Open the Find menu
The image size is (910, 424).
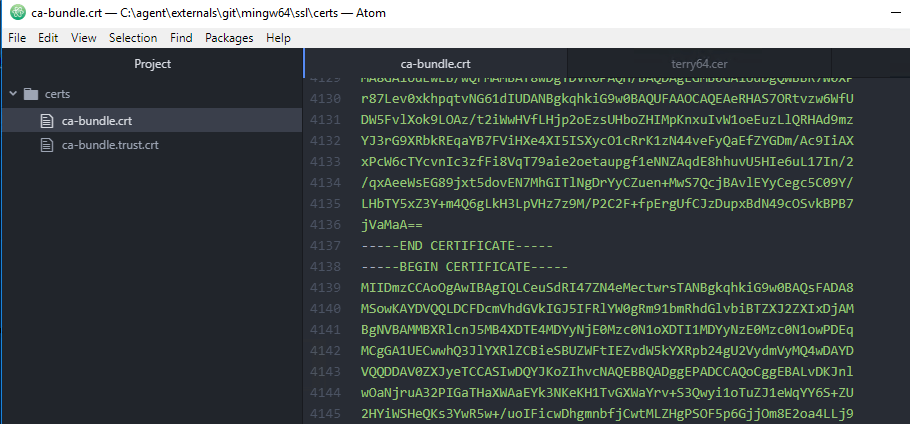[x=181, y=38]
